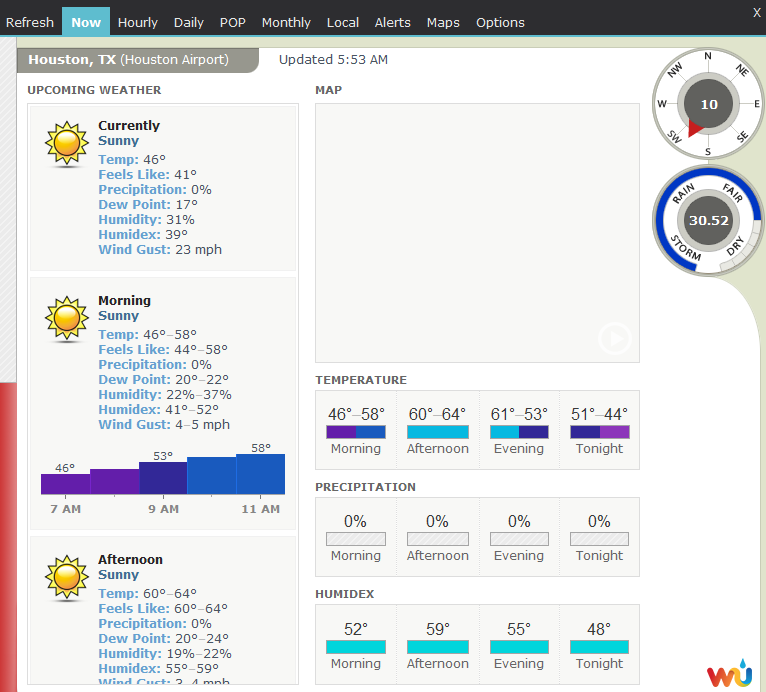Play the map animation
766x692 pixels.
coord(614,340)
